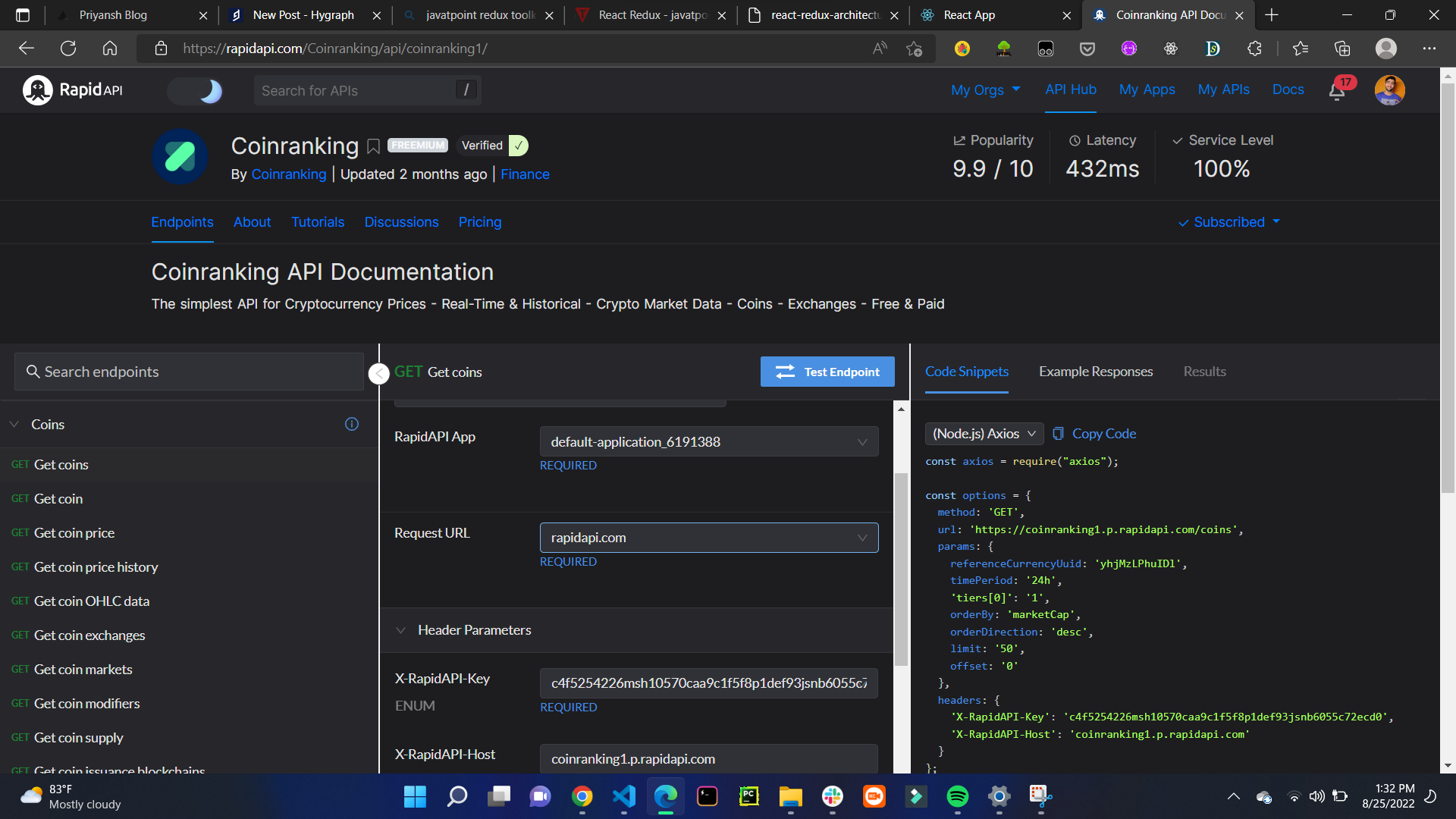
Task: Click the browser Refresh button
Action: pos(68,49)
